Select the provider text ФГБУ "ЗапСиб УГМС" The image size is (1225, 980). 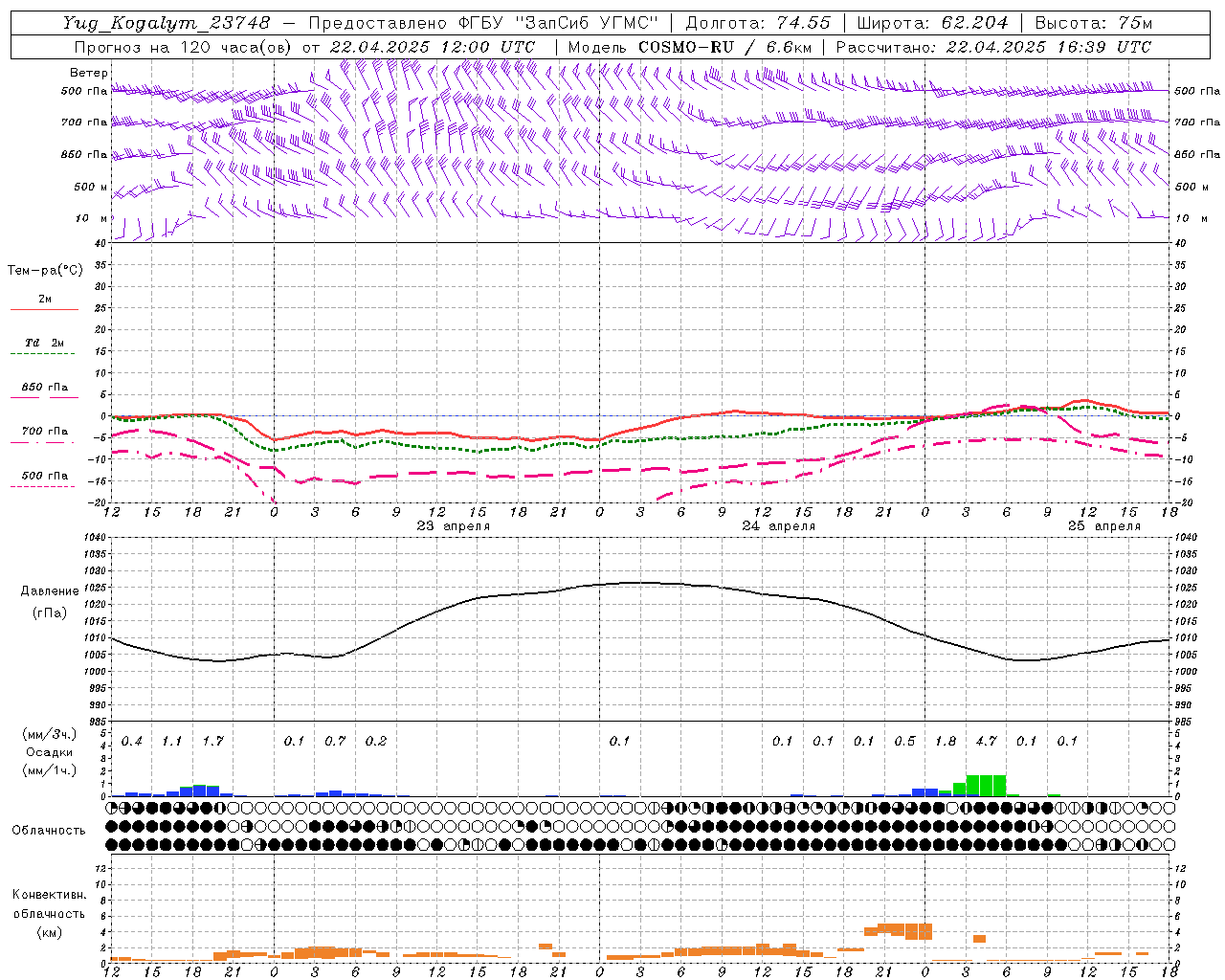tap(557, 23)
